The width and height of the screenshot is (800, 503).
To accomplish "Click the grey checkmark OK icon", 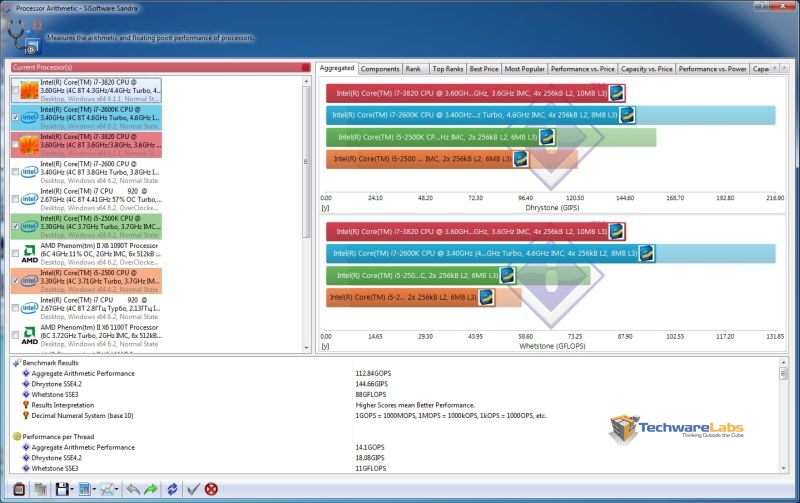I will pos(193,489).
